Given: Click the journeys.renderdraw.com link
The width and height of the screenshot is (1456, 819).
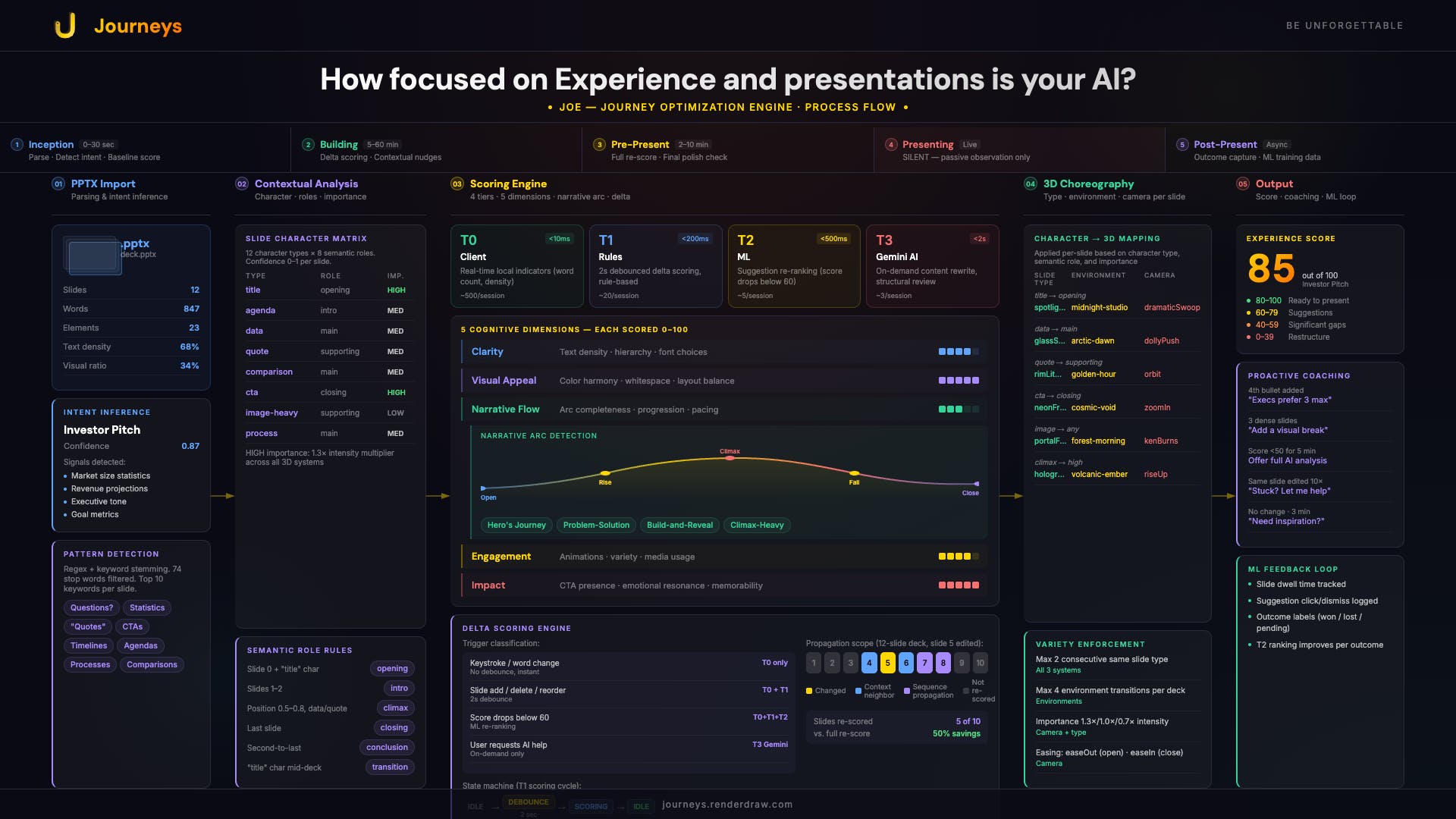Looking at the screenshot, I should 726,805.
